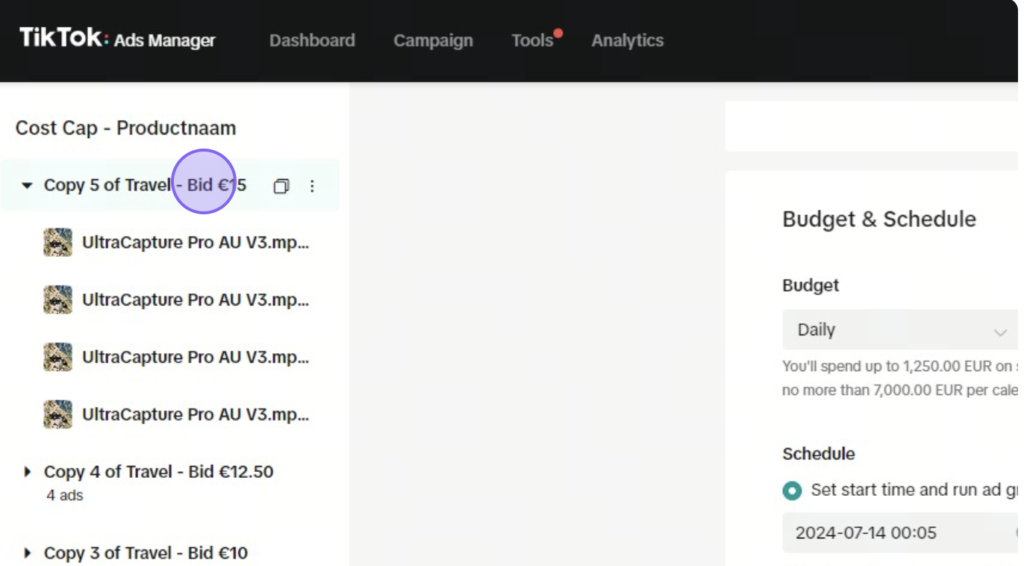
Task: Click the duplicate icon for Copy 5
Action: point(281,186)
